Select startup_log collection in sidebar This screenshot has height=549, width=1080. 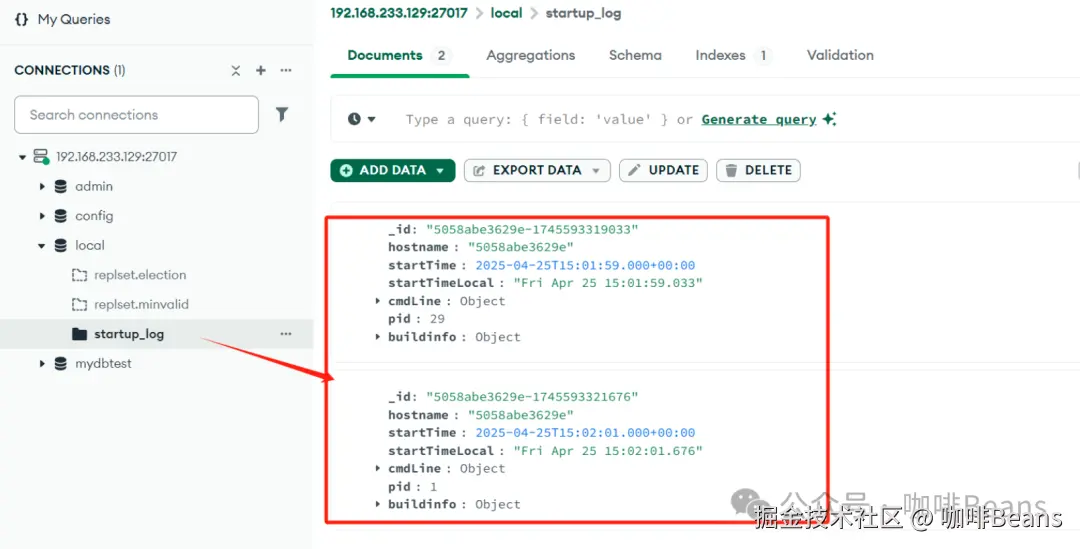[129, 335]
